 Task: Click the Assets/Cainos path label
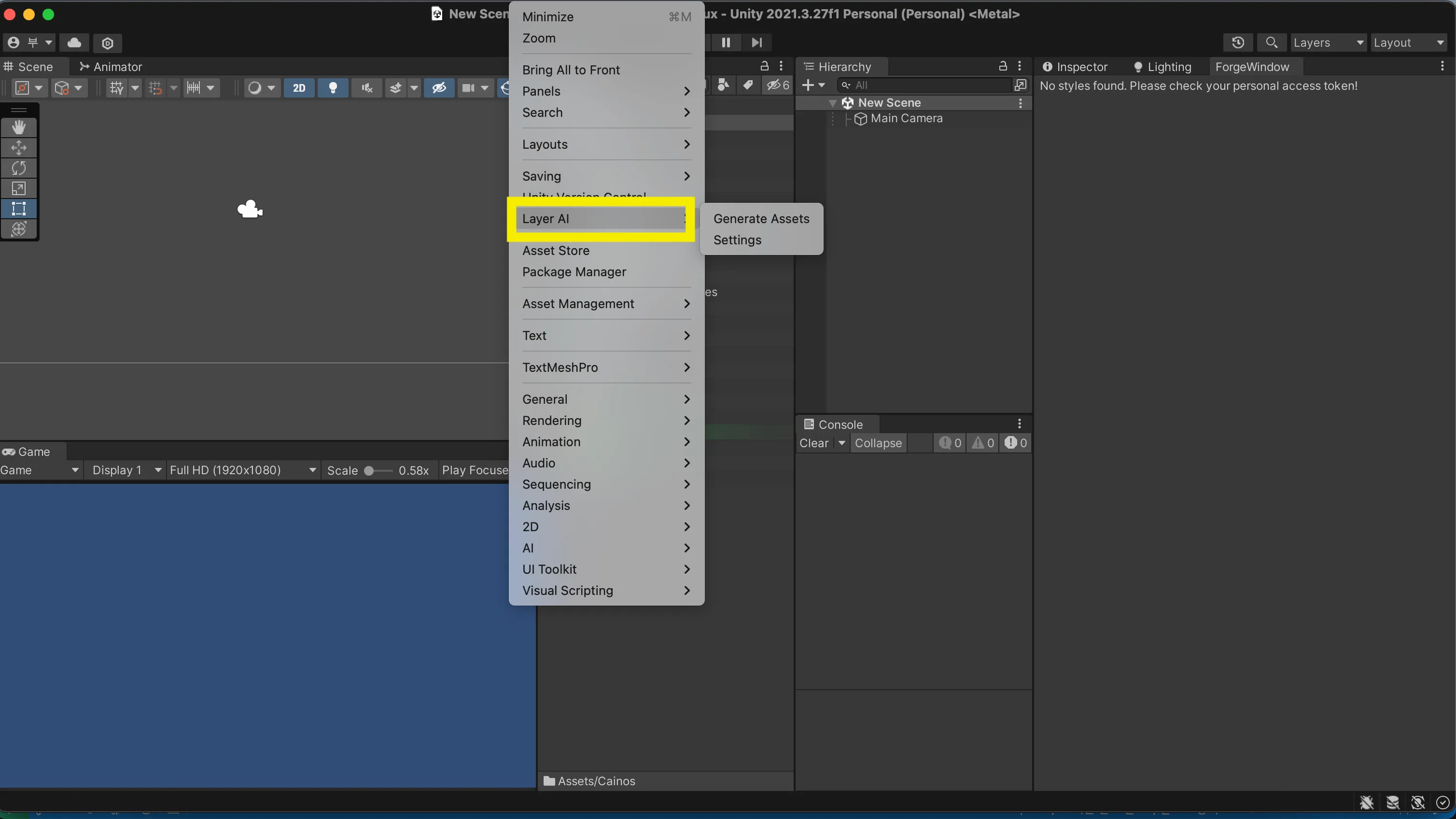point(596,781)
